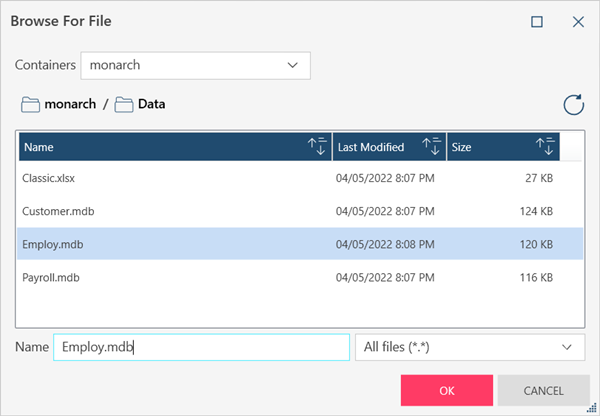The image size is (600, 416).
Task: Maximize the Browse For File dialog
Action: [x=537, y=21]
